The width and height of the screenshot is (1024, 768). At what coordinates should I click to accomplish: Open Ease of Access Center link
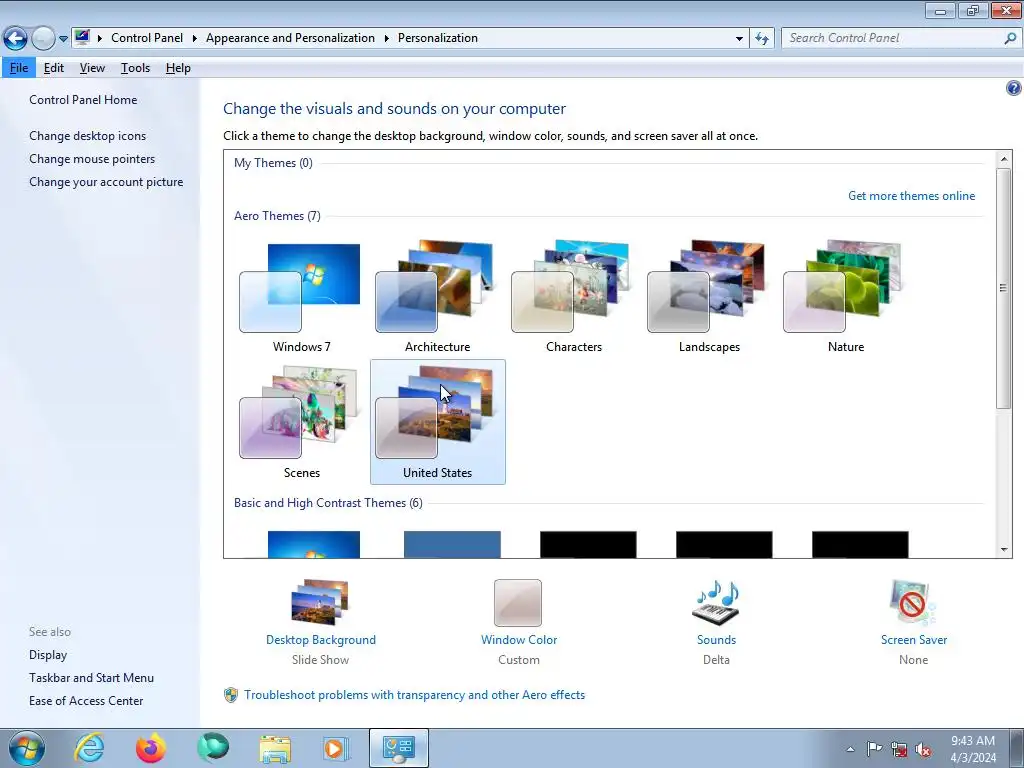(86, 701)
